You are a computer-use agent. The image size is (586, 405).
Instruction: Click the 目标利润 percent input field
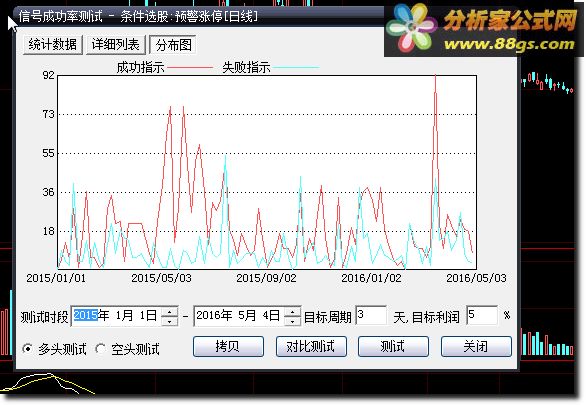(482, 316)
